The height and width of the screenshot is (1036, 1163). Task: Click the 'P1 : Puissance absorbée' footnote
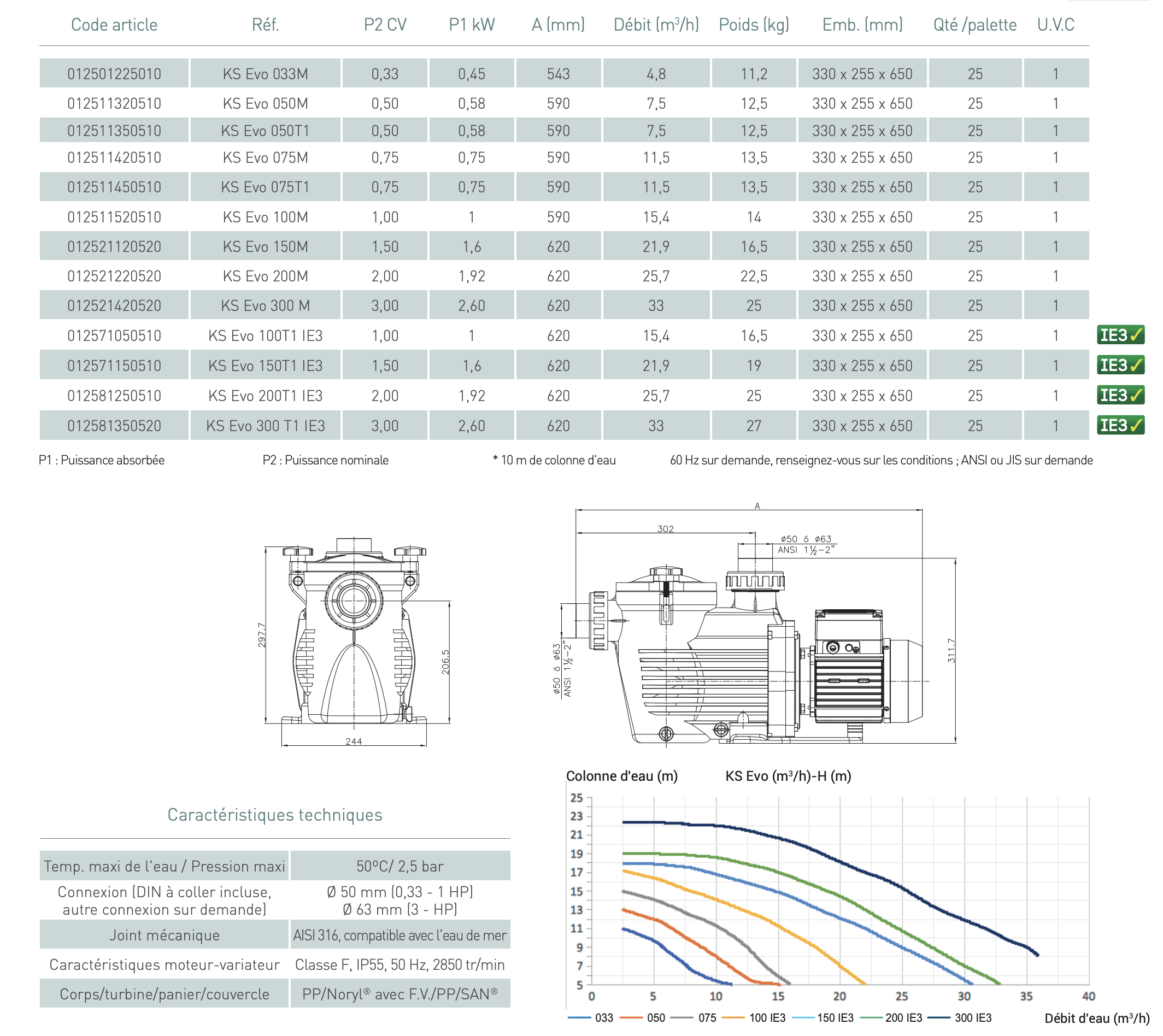coord(101,460)
